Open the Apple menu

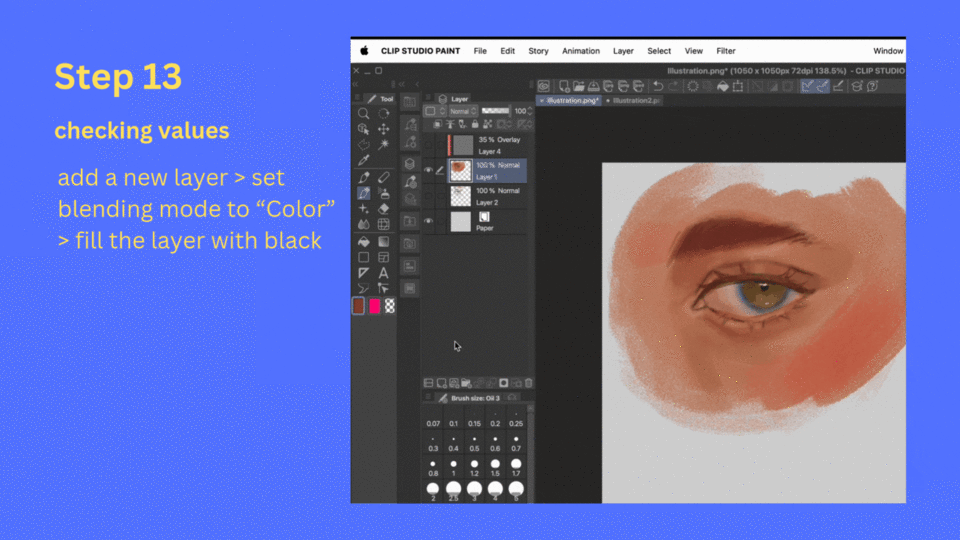[x=364, y=51]
